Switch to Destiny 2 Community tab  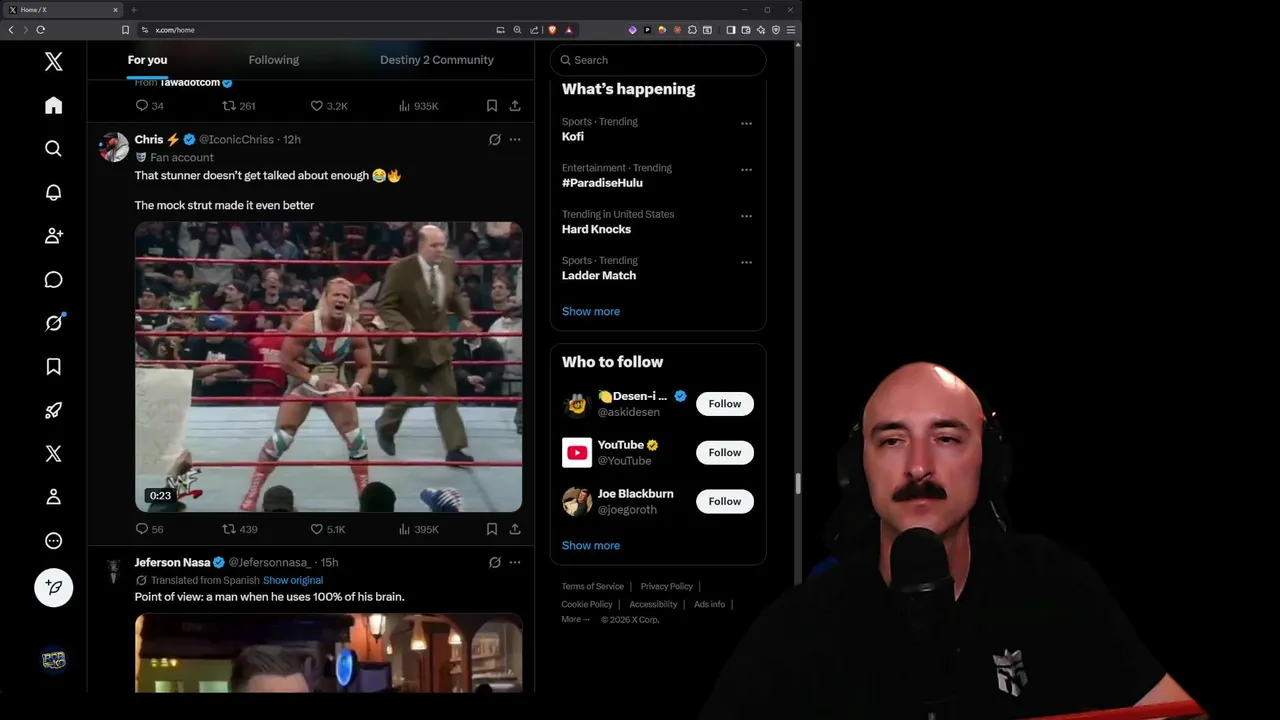pyautogui.click(x=437, y=60)
